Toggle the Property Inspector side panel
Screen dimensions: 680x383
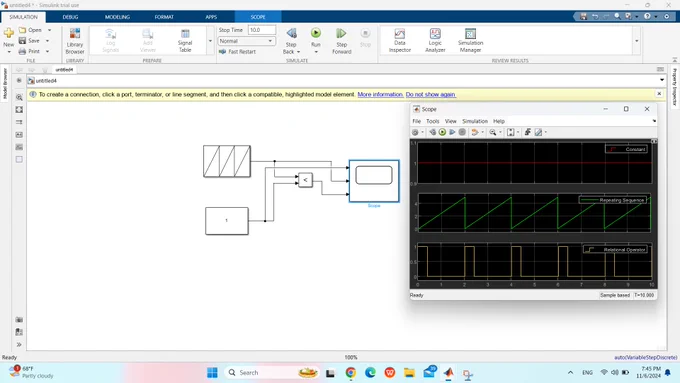click(x=675, y=87)
